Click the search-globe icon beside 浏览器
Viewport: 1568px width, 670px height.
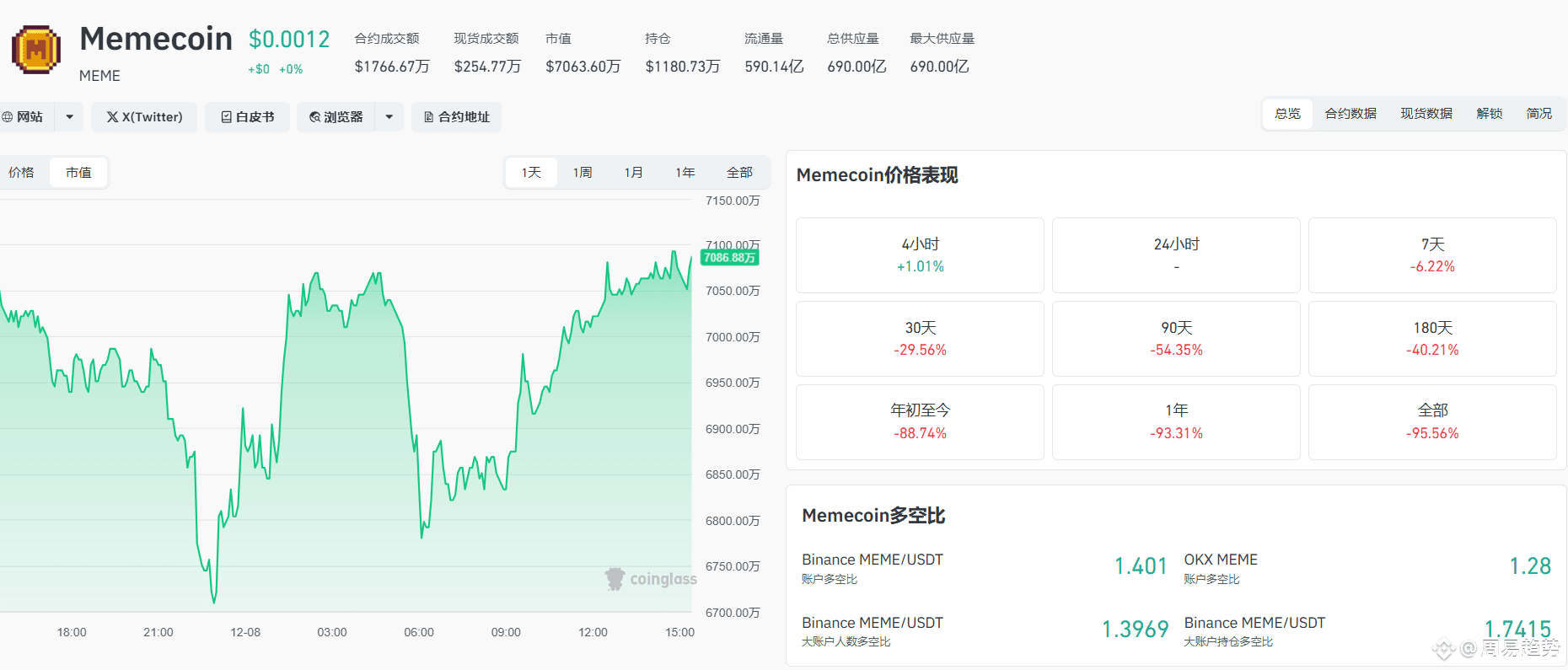pyautogui.click(x=315, y=117)
